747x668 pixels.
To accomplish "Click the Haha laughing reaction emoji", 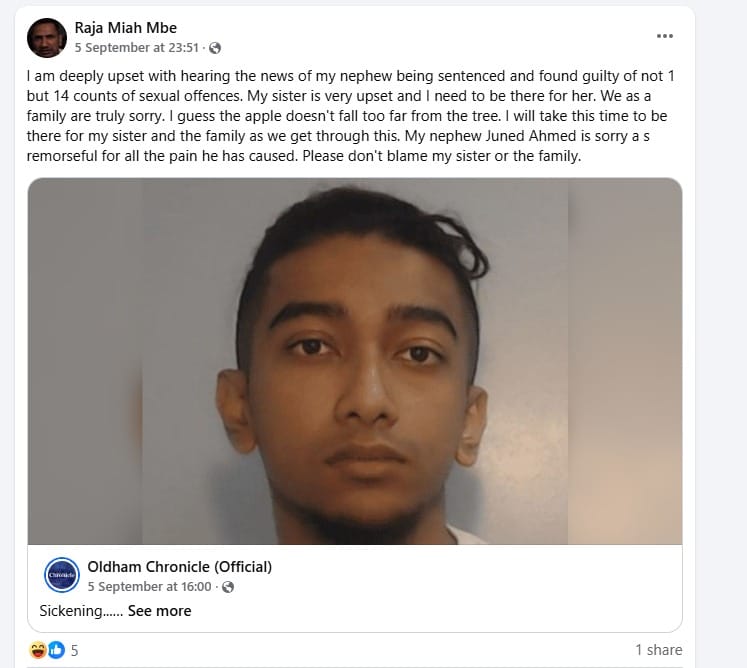I will [x=38, y=650].
